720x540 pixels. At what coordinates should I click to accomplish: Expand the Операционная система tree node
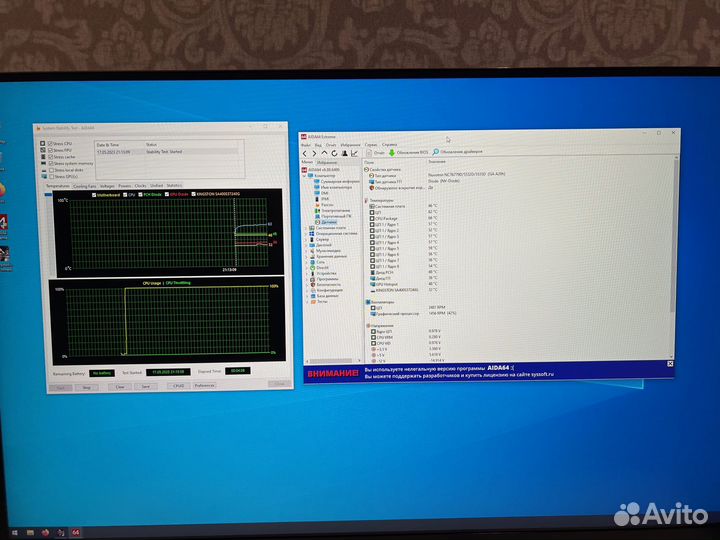(x=306, y=234)
